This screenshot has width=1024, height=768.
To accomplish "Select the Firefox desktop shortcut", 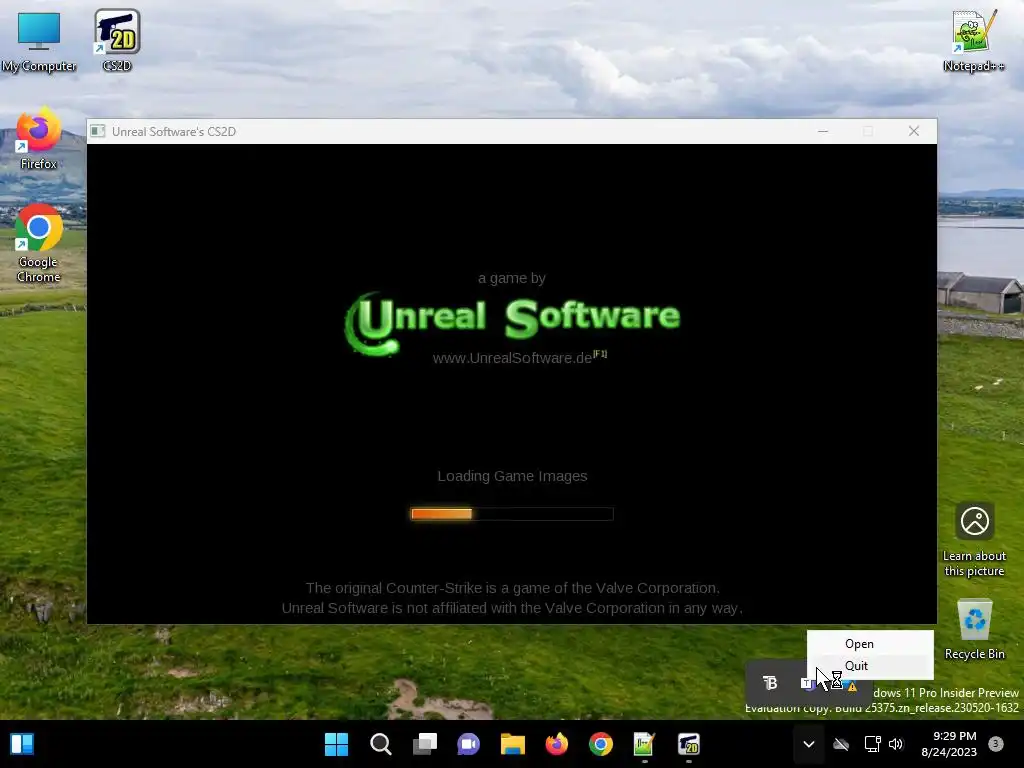I will pyautogui.click(x=39, y=138).
